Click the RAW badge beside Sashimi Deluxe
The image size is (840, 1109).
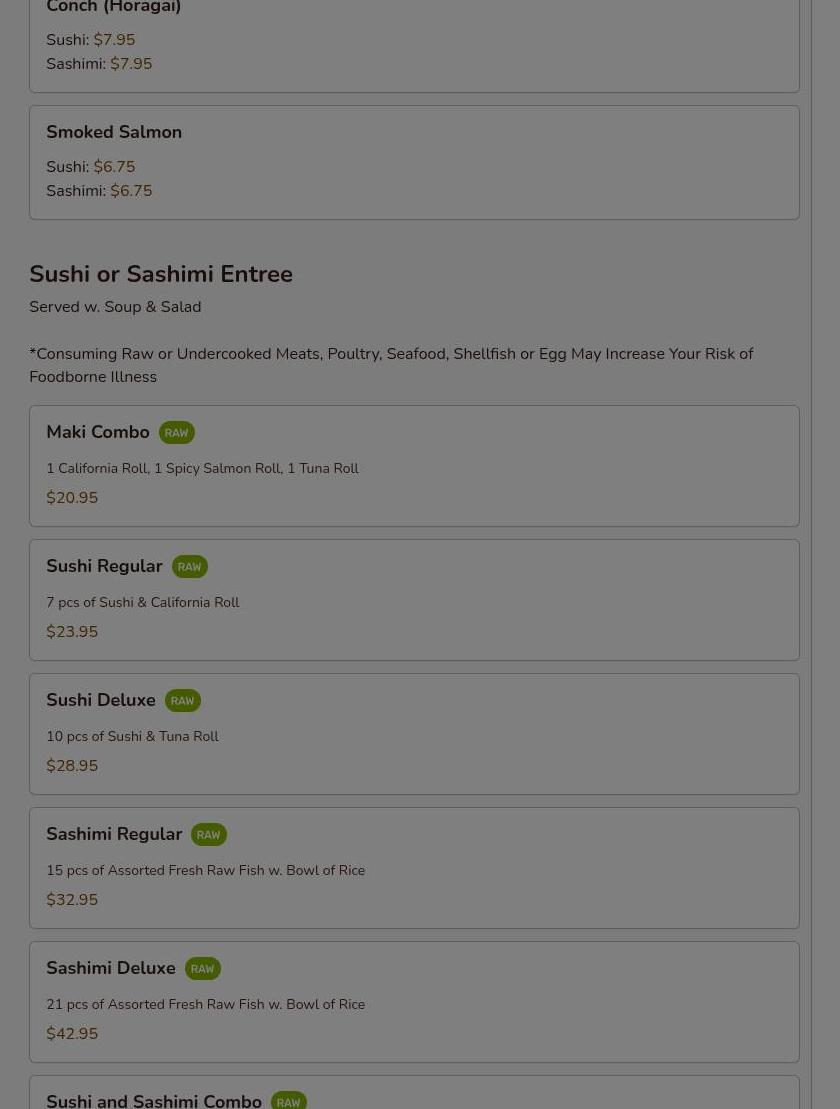coord(202,969)
